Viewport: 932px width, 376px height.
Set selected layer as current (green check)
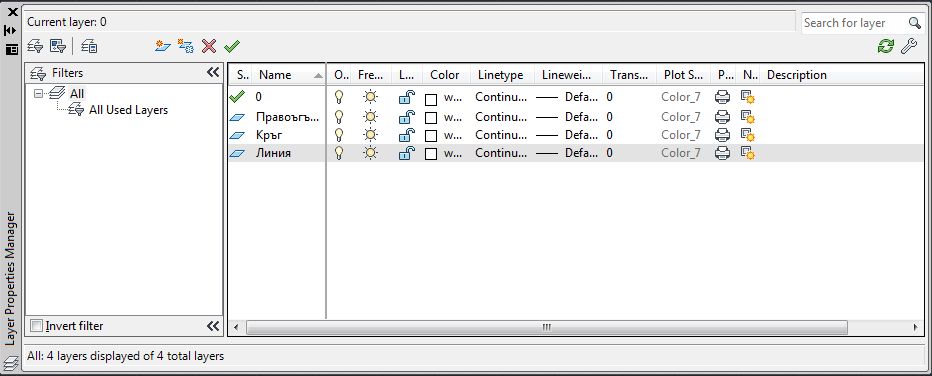click(x=231, y=46)
